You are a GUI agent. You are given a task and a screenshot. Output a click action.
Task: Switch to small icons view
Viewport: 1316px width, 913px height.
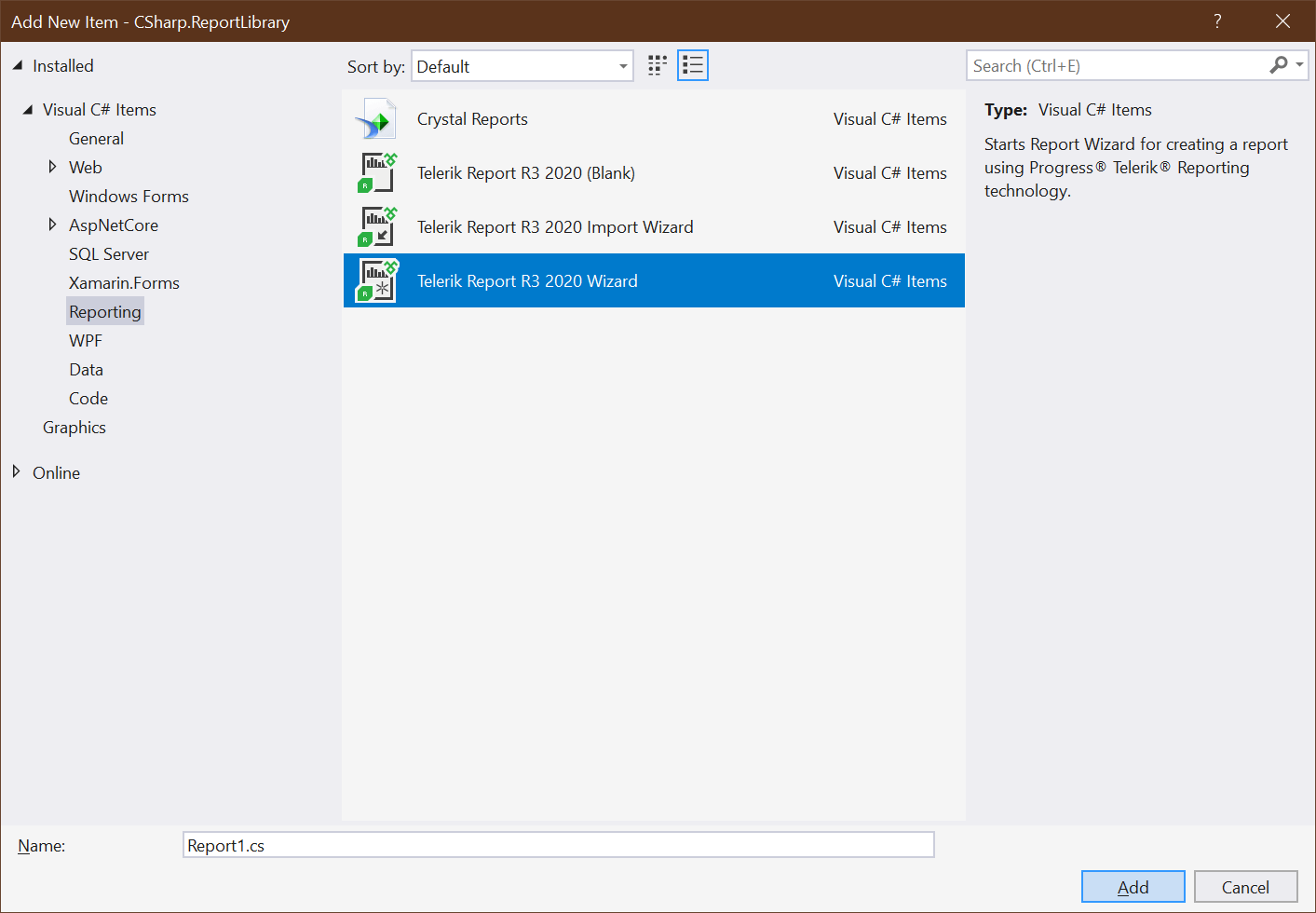pyautogui.click(x=657, y=65)
